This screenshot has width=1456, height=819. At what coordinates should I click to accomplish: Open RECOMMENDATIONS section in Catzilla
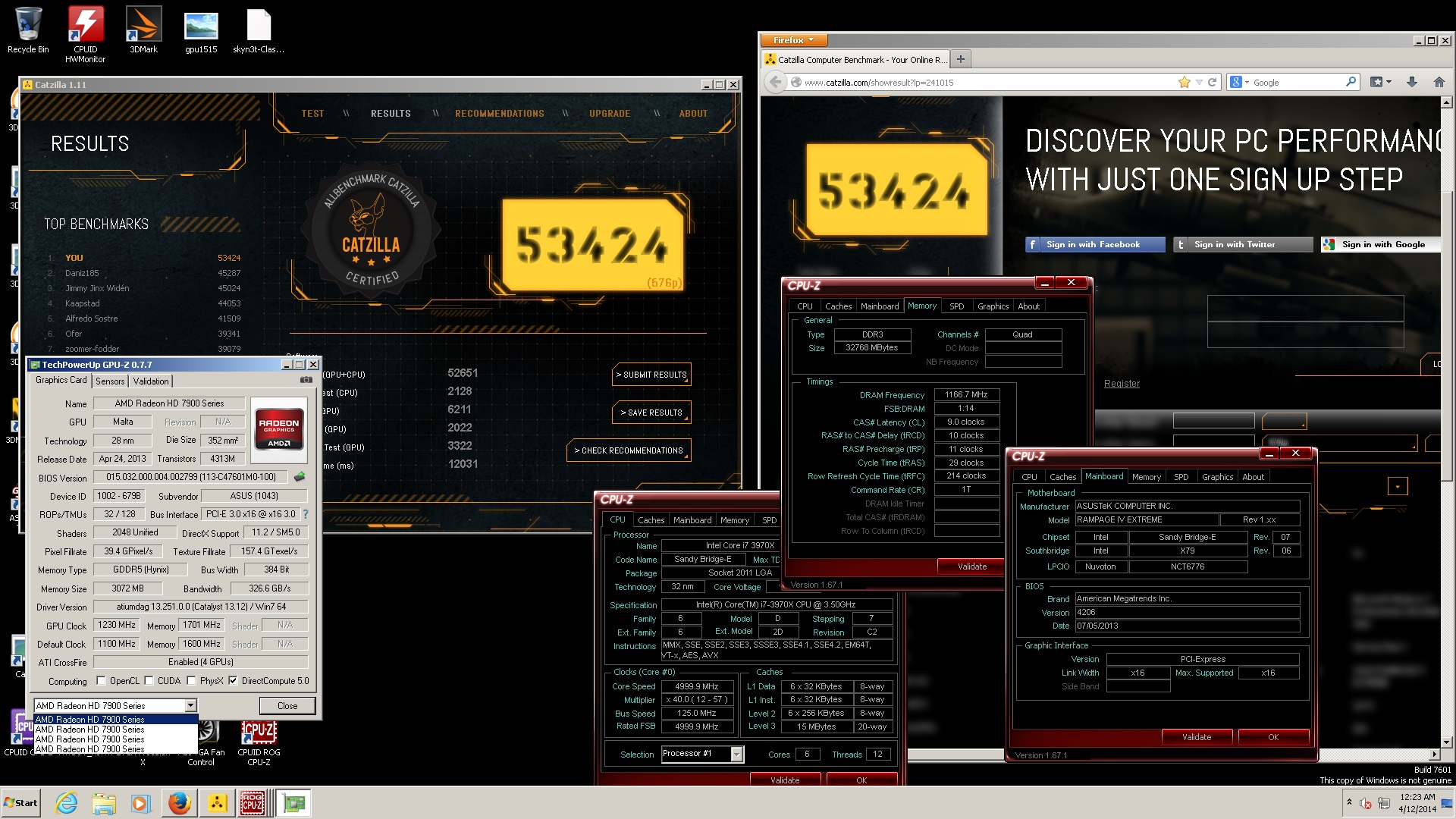500,114
